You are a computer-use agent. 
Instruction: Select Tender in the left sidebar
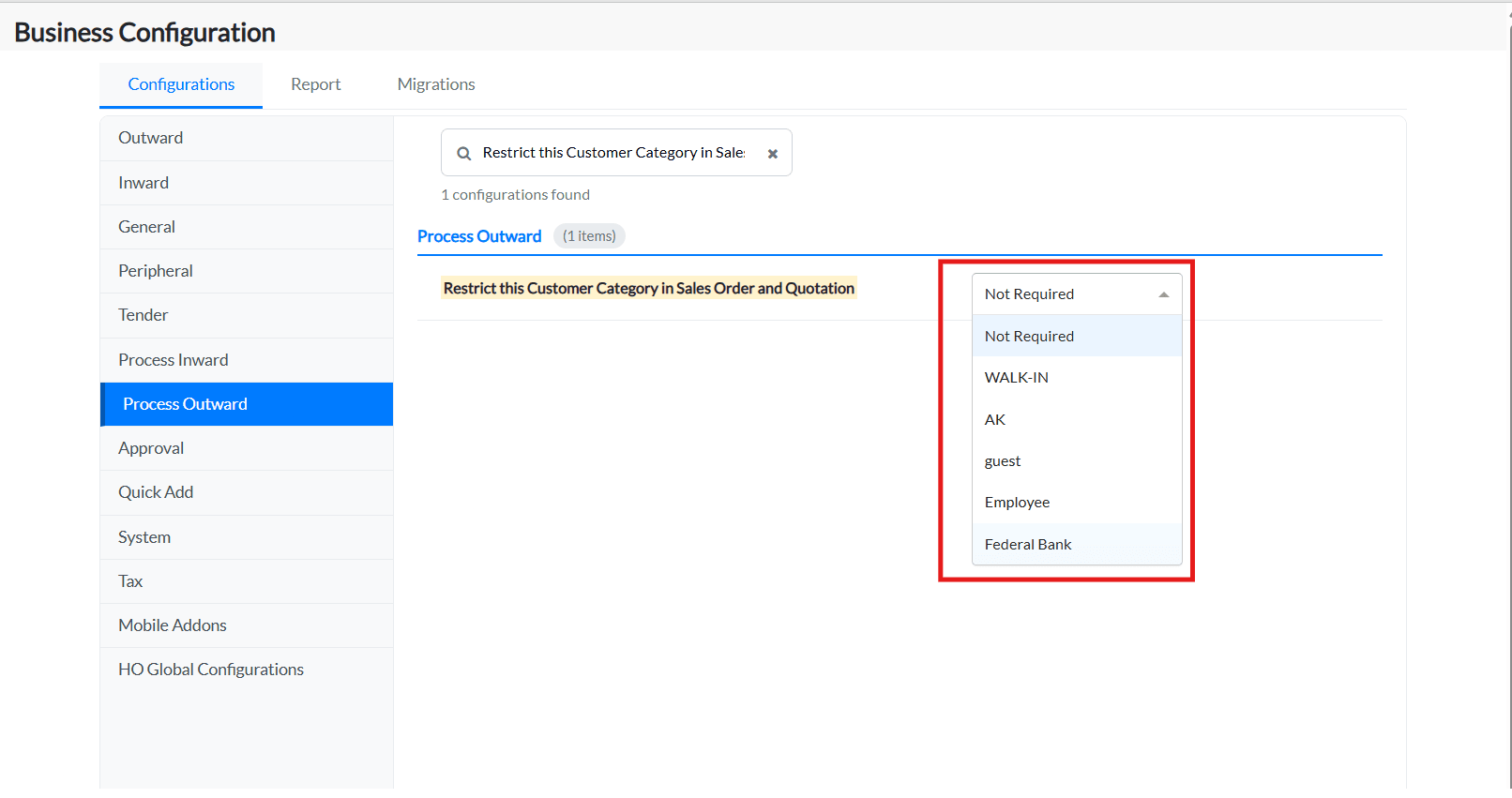pos(144,315)
